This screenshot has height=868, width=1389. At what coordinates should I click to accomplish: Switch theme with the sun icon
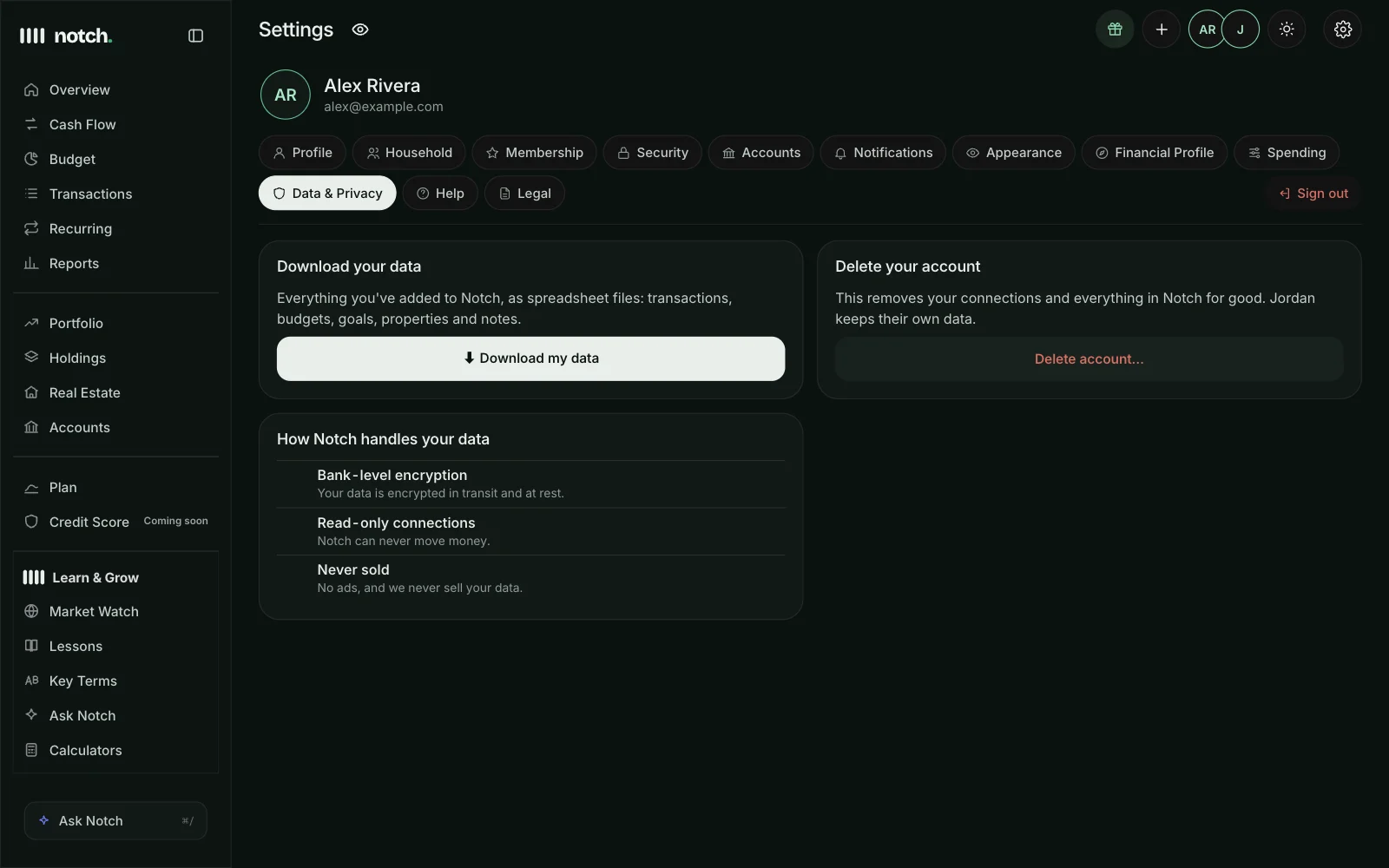tap(1287, 30)
